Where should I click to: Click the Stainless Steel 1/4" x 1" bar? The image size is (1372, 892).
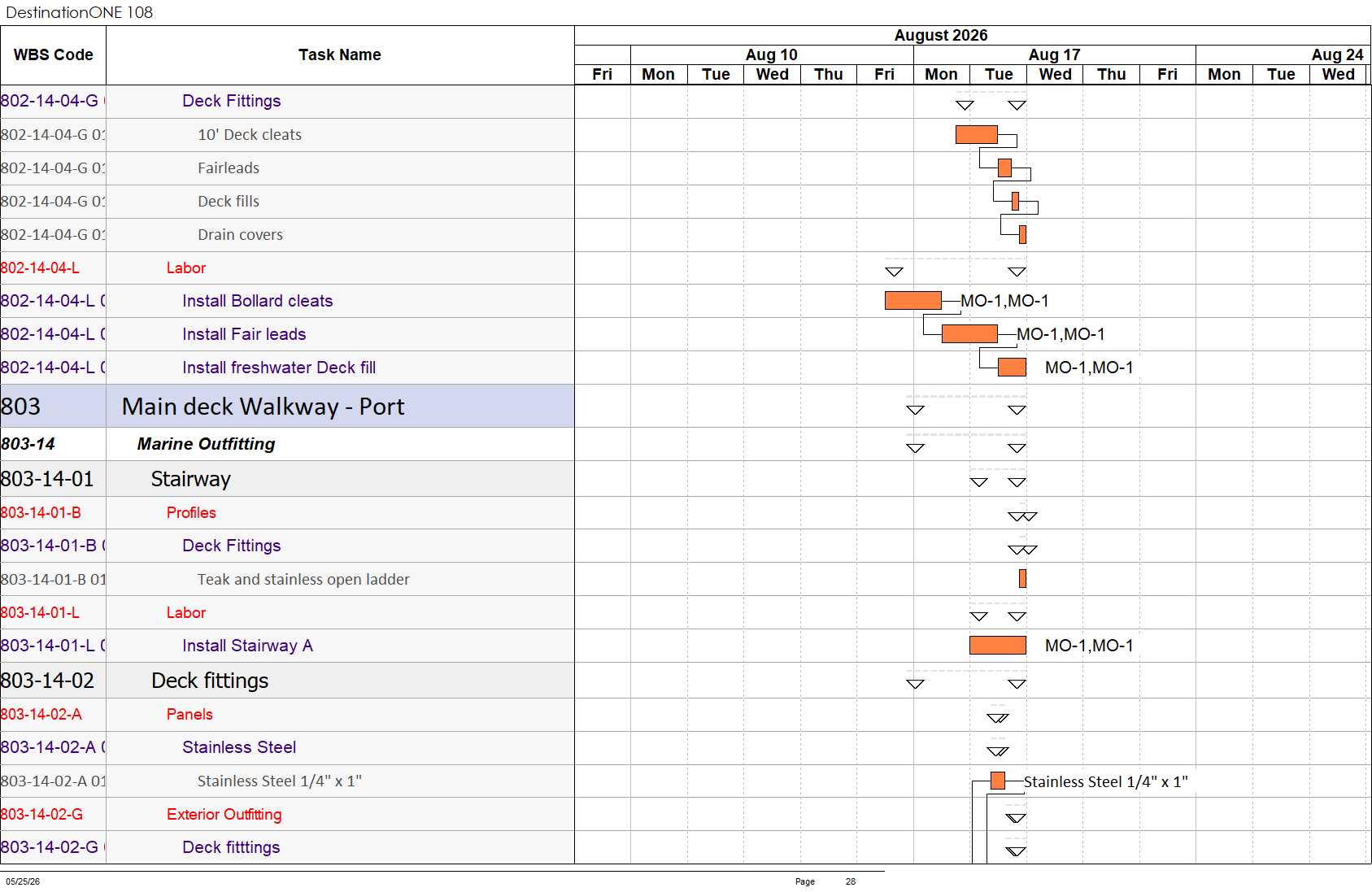[998, 781]
